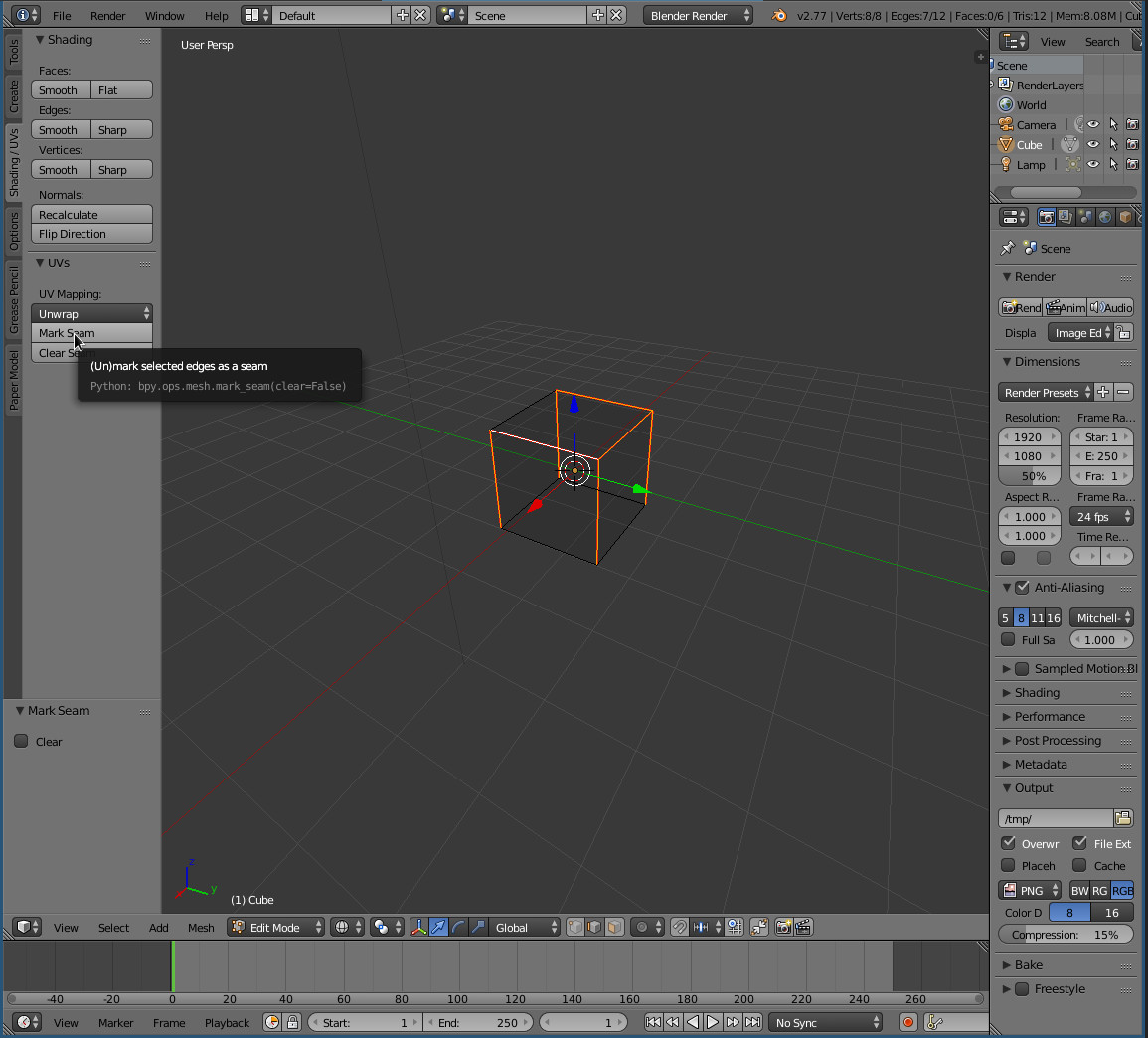Expand the Performance panel

(x=1007, y=717)
